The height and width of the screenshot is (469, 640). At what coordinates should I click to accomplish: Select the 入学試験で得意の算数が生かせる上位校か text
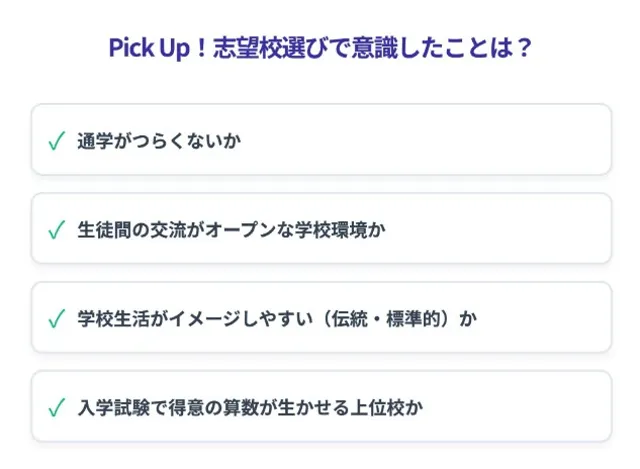click(250, 408)
